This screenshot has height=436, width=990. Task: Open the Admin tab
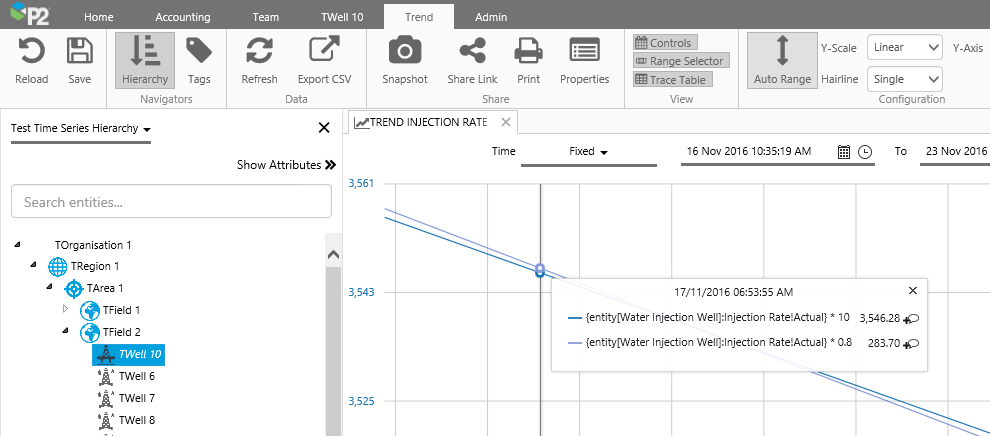click(x=491, y=17)
